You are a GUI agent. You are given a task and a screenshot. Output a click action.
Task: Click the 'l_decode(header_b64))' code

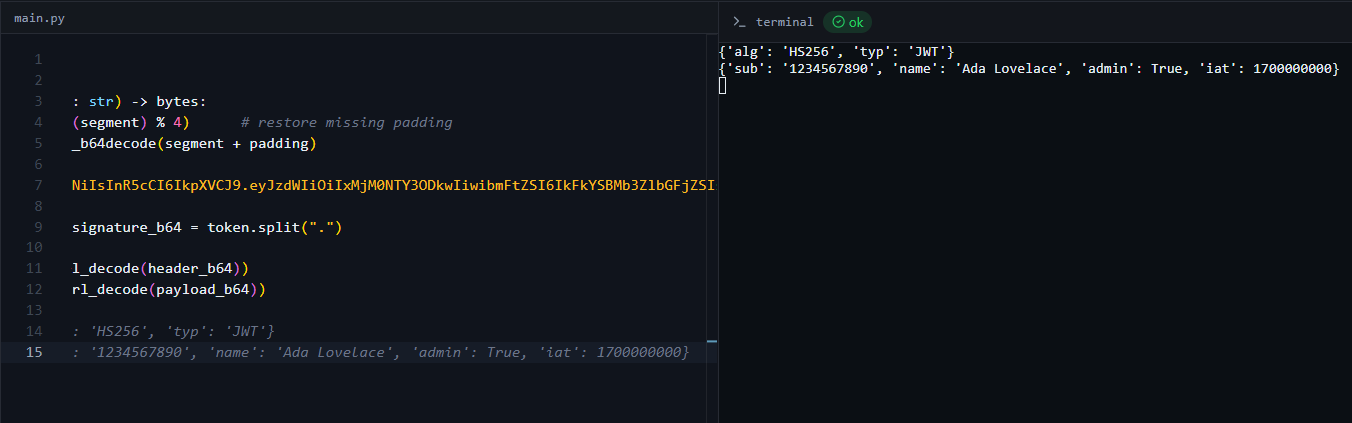click(x=160, y=268)
